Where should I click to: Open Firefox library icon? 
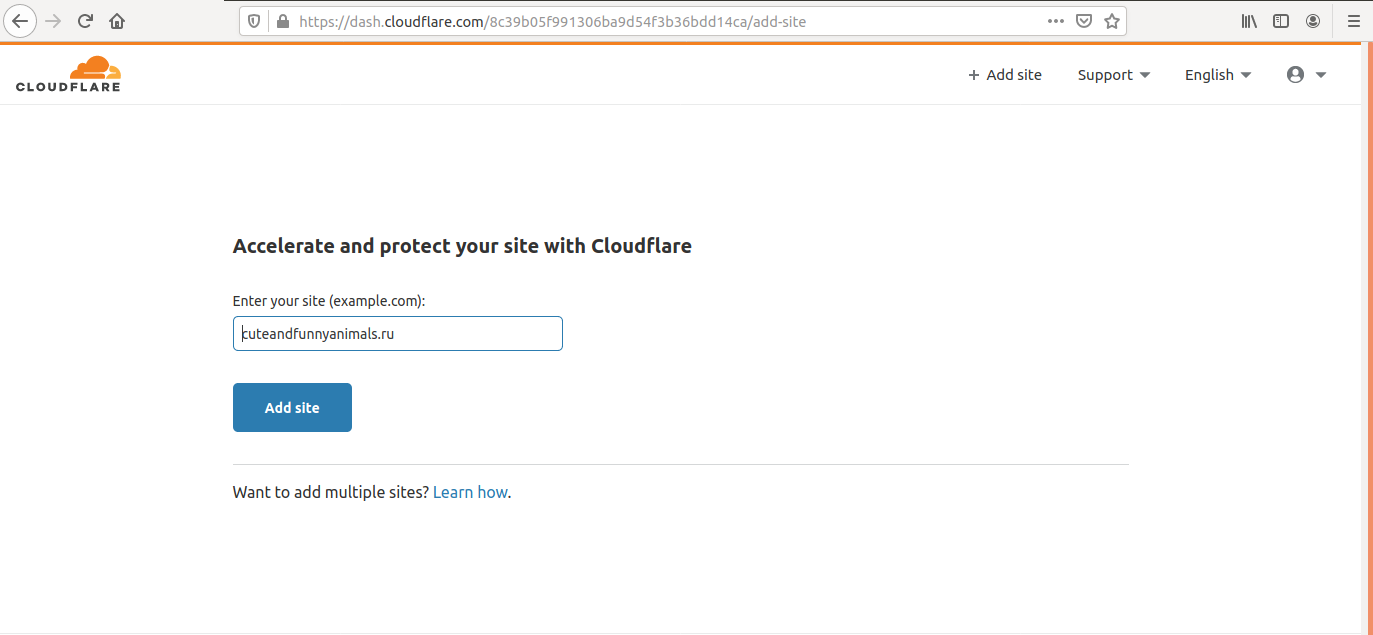tap(1249, 21)
